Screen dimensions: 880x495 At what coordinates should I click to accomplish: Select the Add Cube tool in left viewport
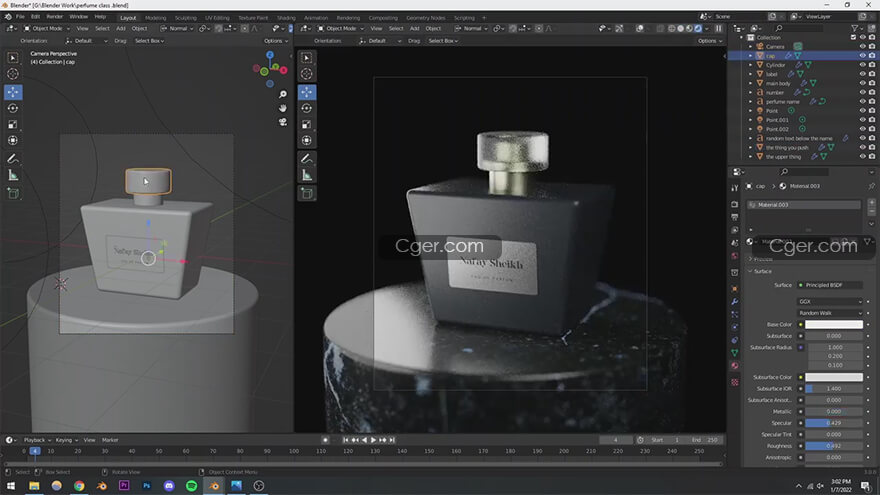[x=13, y=194]
